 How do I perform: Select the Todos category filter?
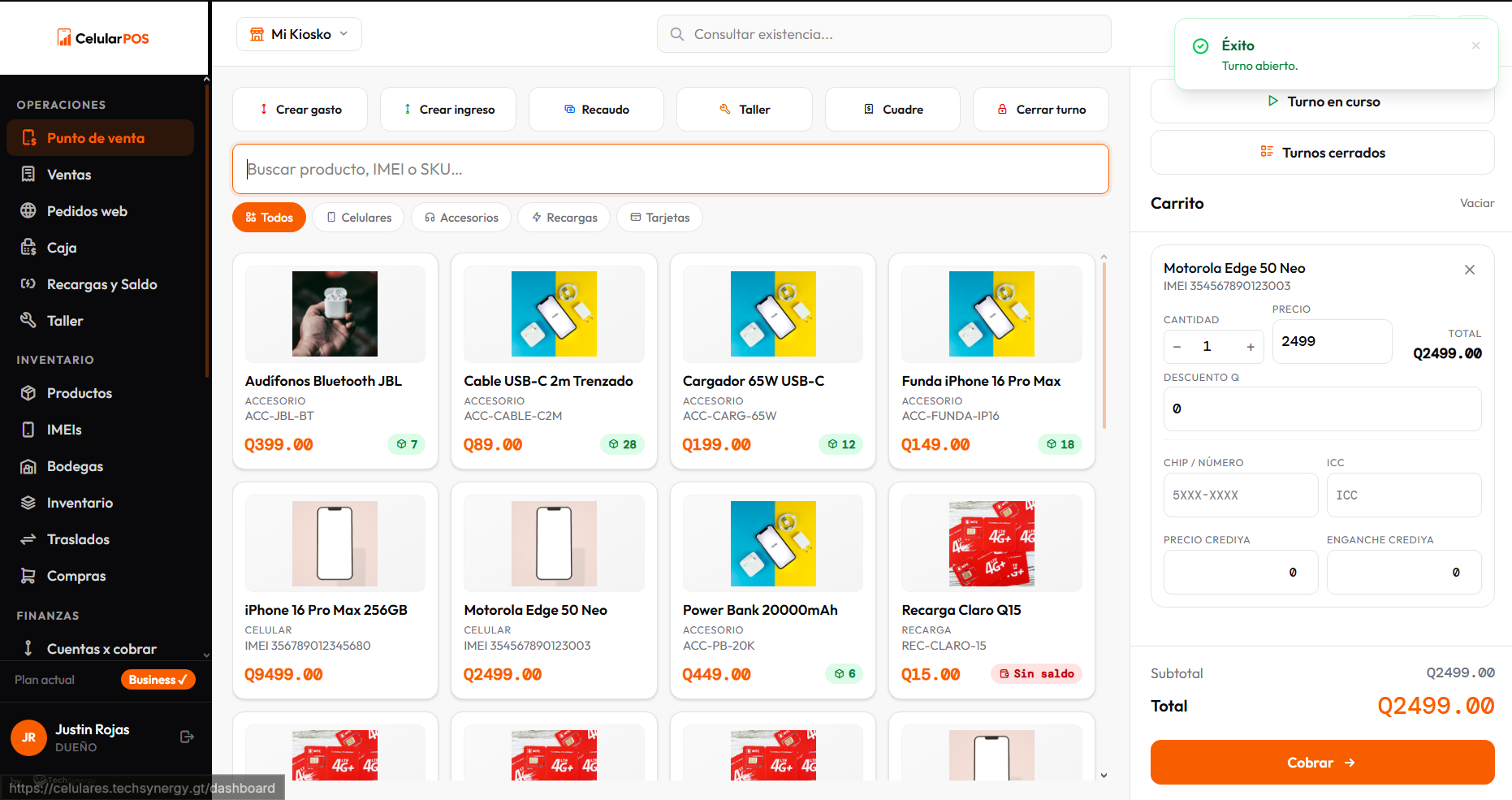click(269, 217)
